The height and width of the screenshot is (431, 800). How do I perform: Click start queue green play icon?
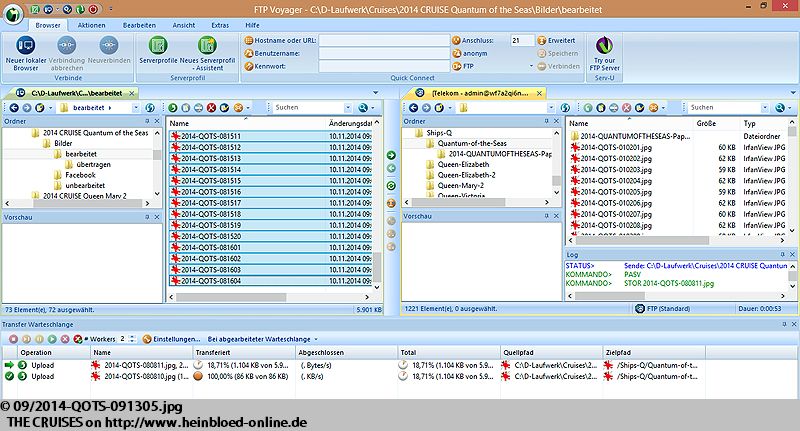coord(52,339)
